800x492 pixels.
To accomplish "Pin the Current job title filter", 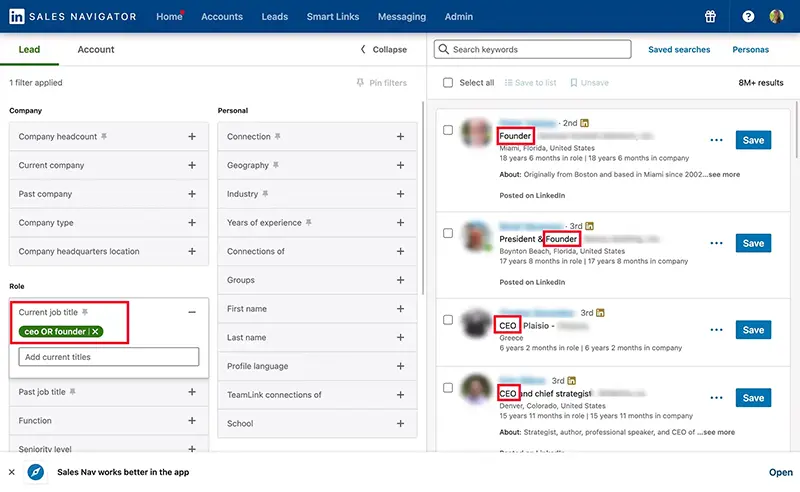I will (85, 312).
